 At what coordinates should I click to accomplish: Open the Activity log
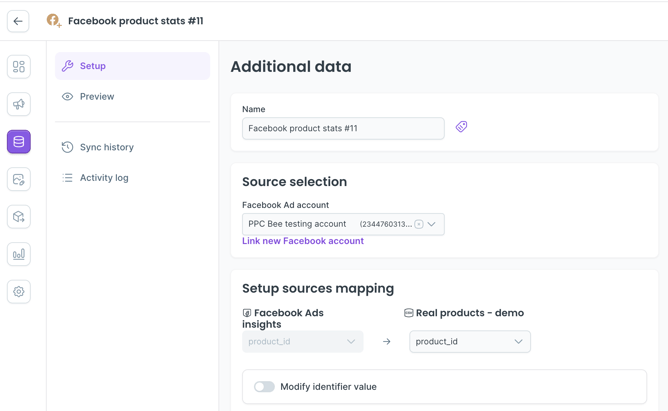point(104,178)
